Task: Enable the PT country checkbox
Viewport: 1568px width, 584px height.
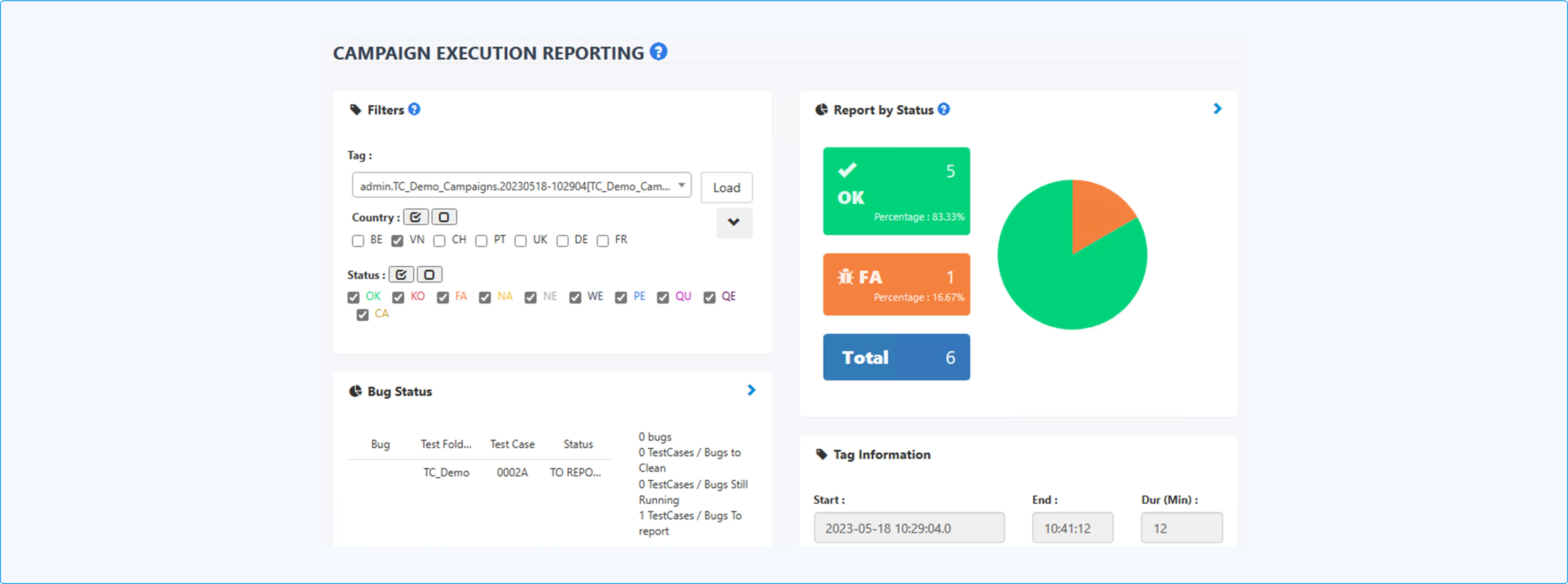Action: coord(481,241)
